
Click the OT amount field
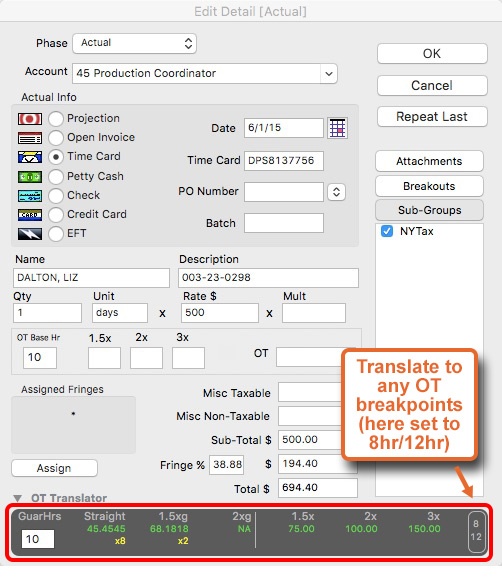point(310,357)
